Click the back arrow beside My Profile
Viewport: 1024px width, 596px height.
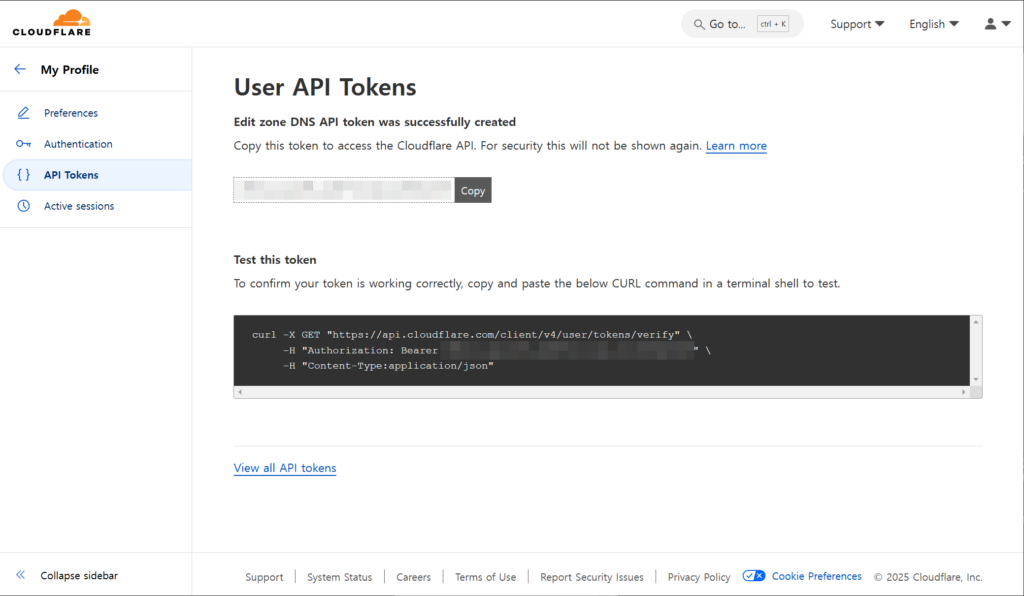click(20, 70)
